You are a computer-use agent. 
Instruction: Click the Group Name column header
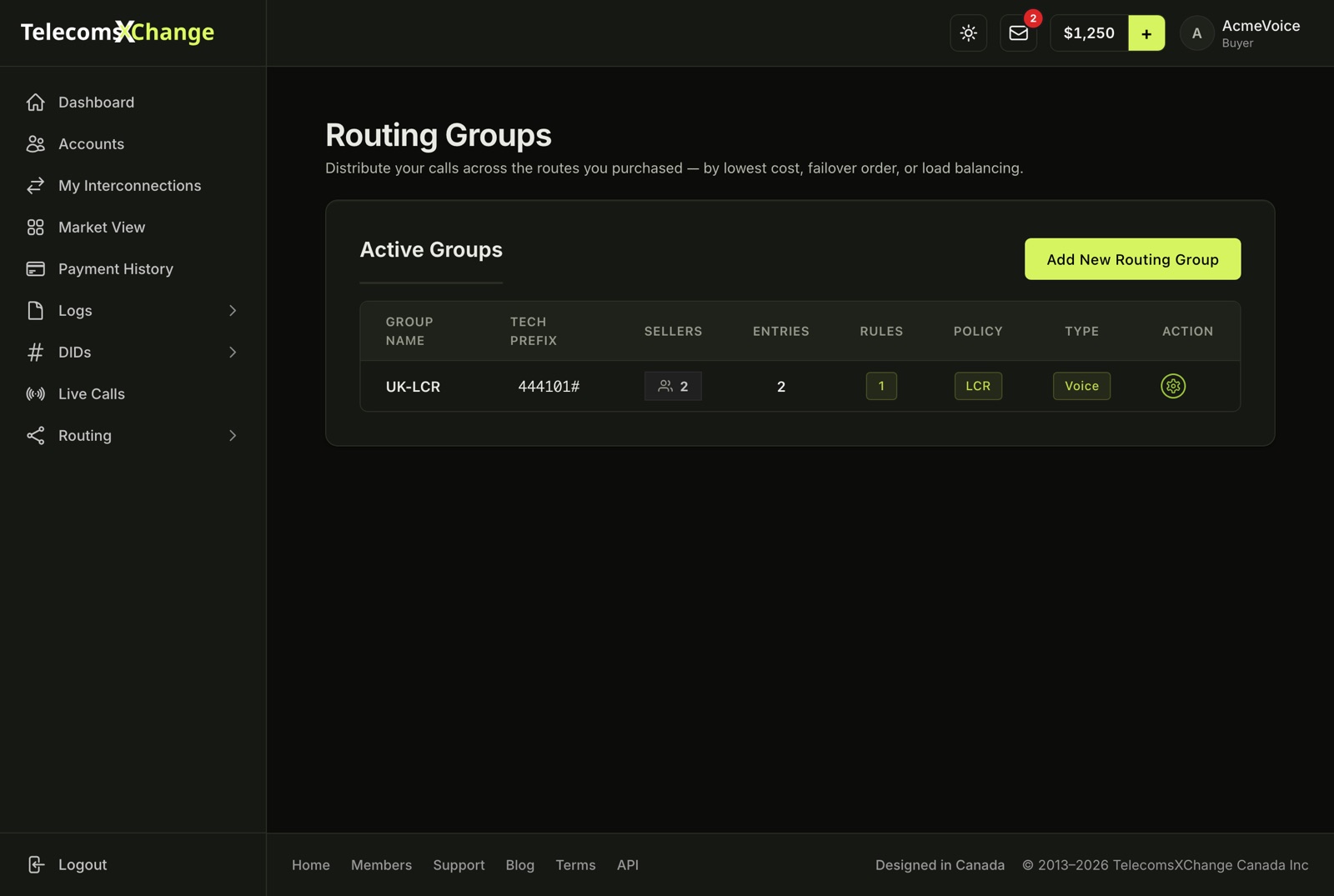pyautogui.click(x=409, y=331)
